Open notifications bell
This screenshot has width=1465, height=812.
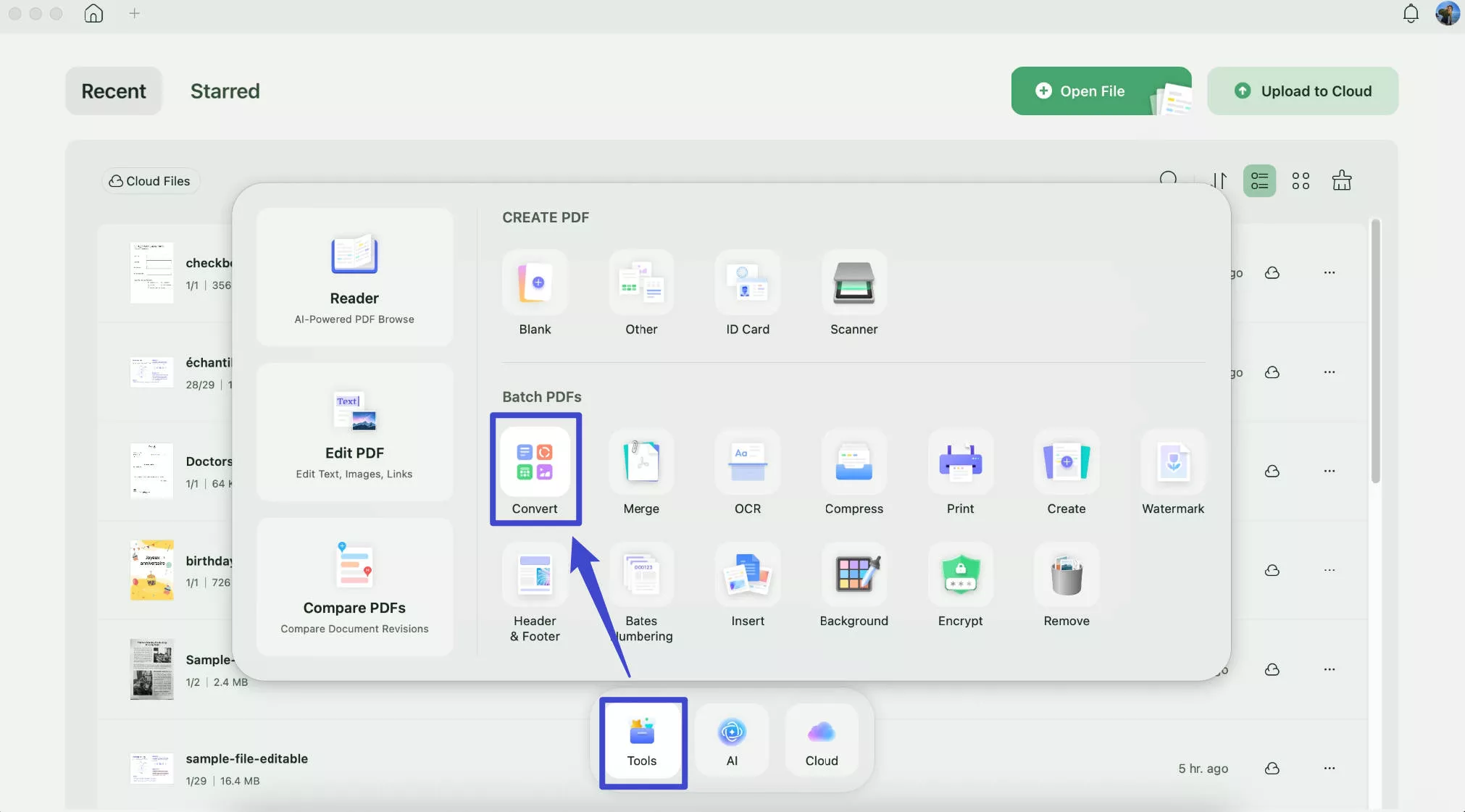click(x=1411, y=14)
